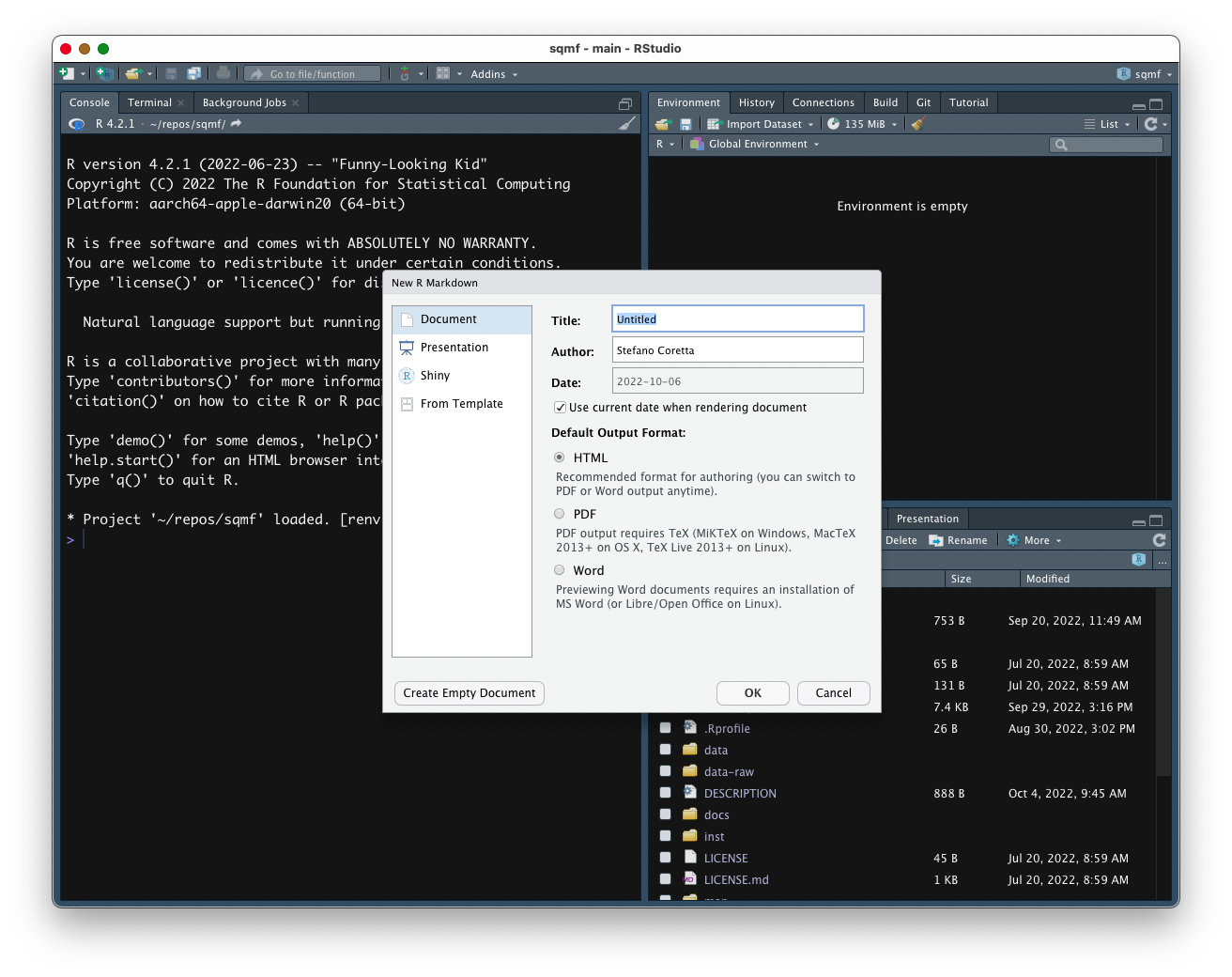
Task: Toggle 'Use current date when rendering document' checkbox
Action: pos(561,408)
